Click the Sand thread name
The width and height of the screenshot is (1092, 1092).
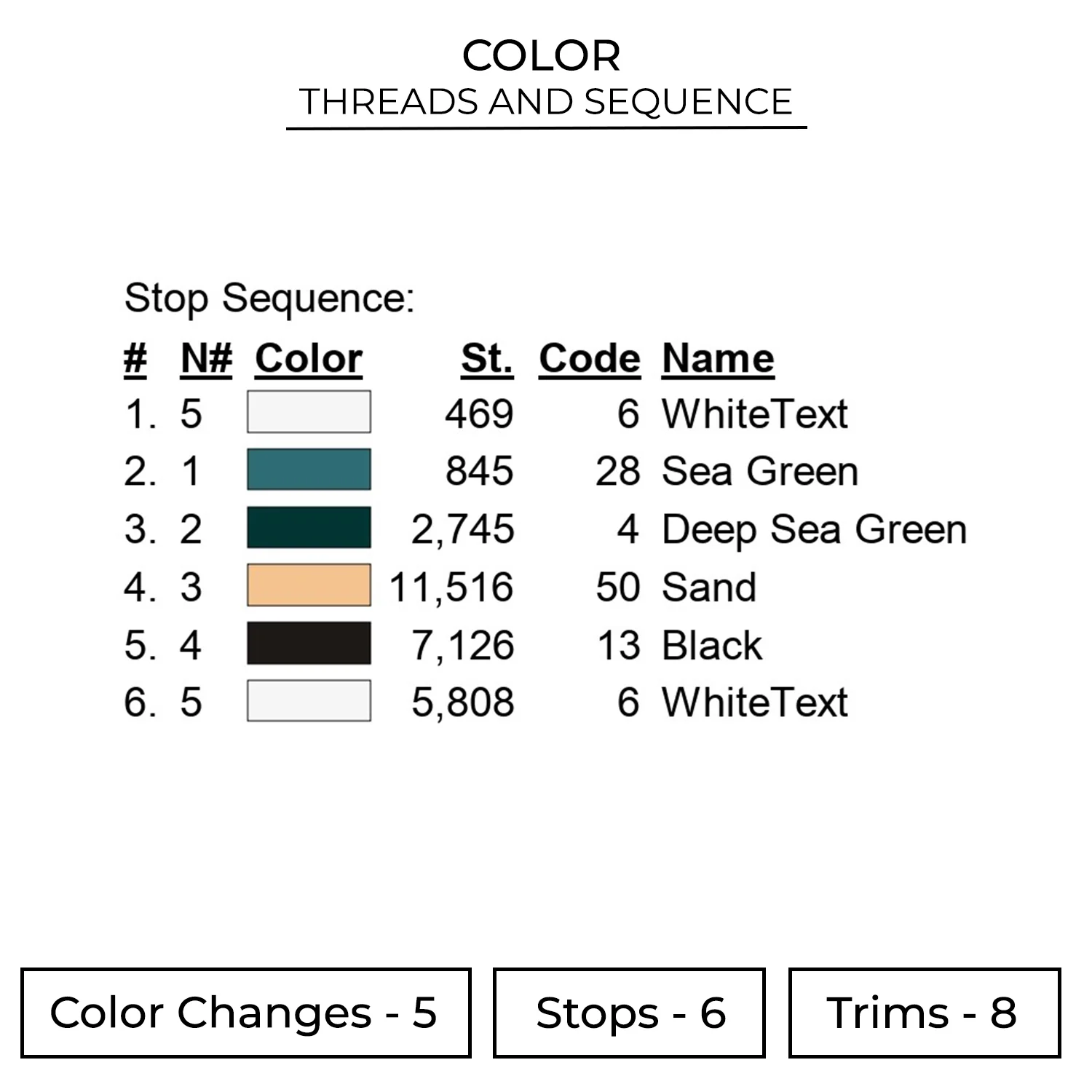tap(709, 587)
